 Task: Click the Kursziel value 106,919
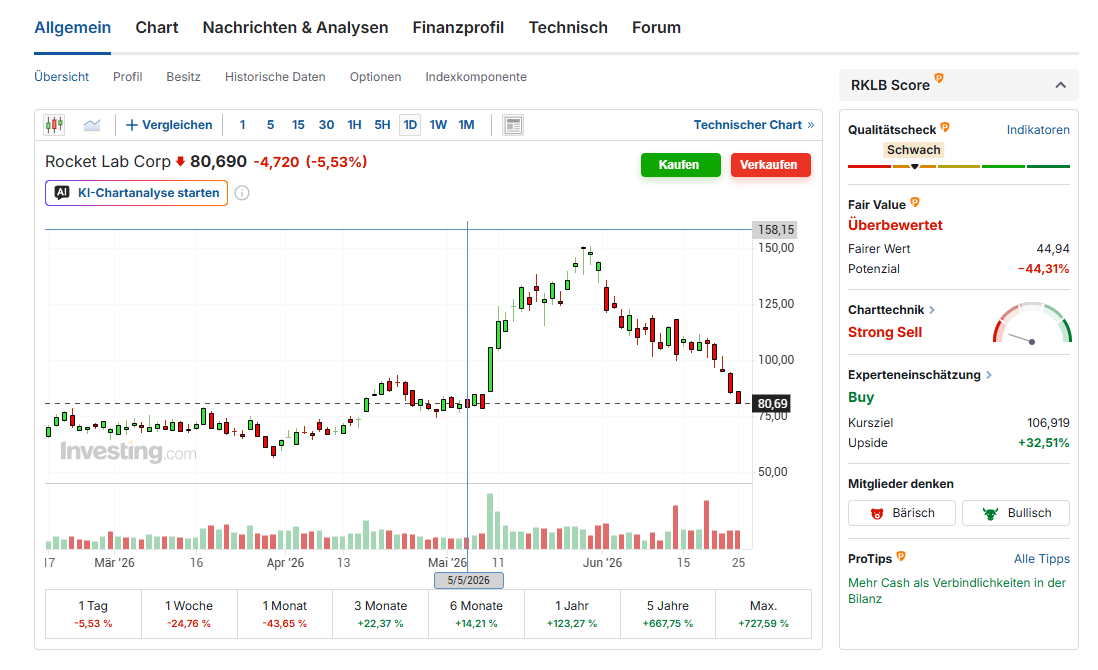click(x=1048, y=423)
